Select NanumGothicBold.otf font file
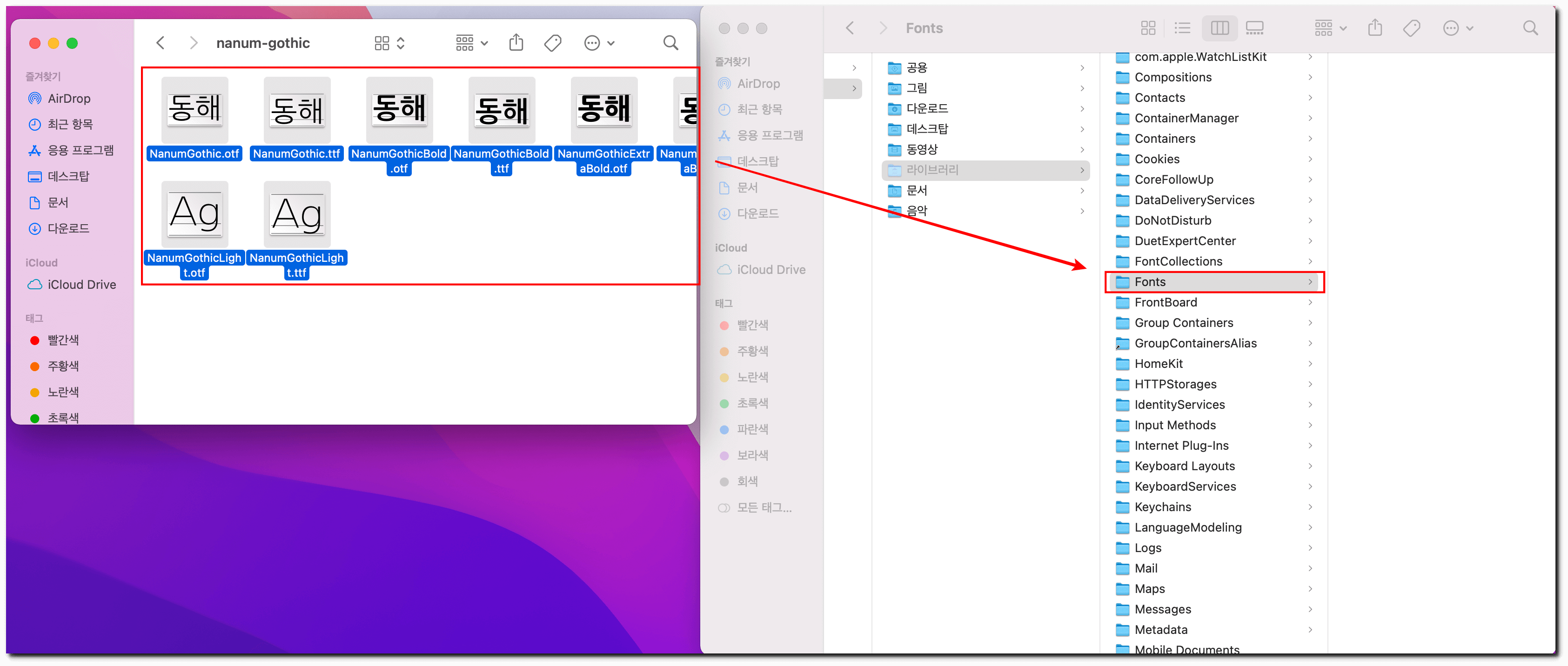The height and width of the screenshot is (666, 1568). click(399, 127)
